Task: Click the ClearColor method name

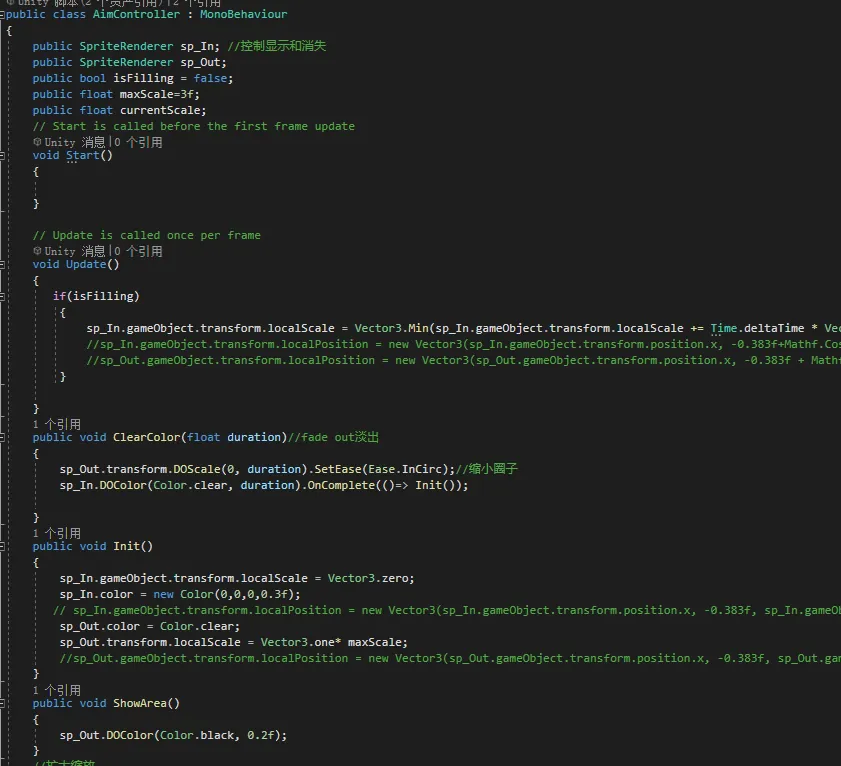Action: [146, 438]
